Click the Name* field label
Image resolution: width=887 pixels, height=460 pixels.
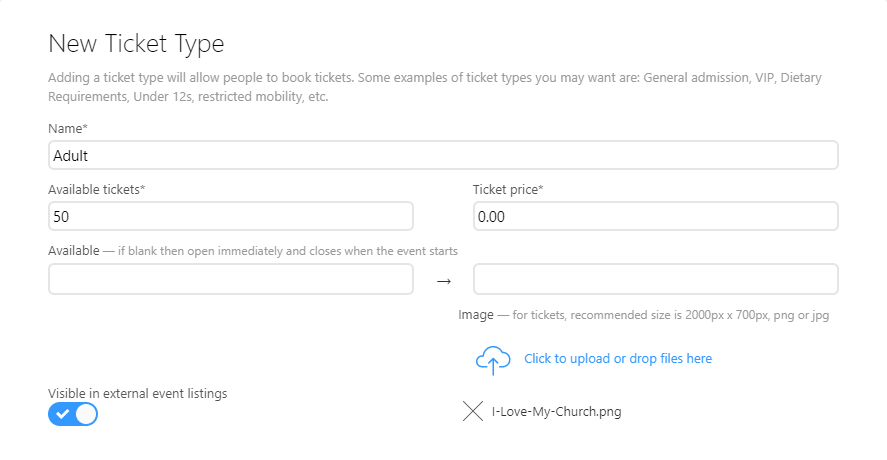pos(68,128)
